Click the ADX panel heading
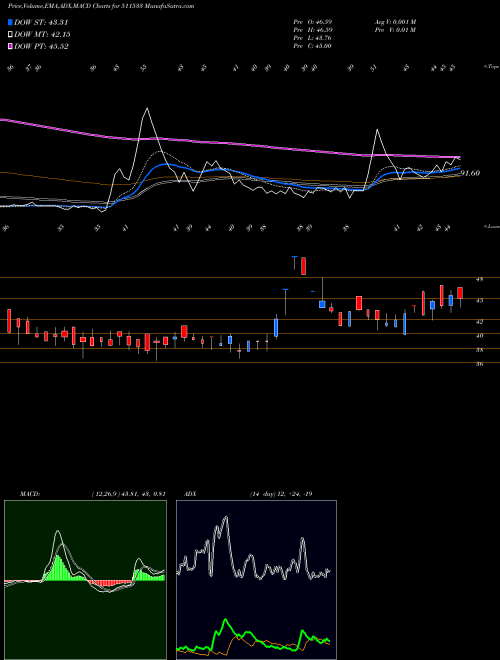The height and width of the screenshot is (660, 500). [191, 494]
